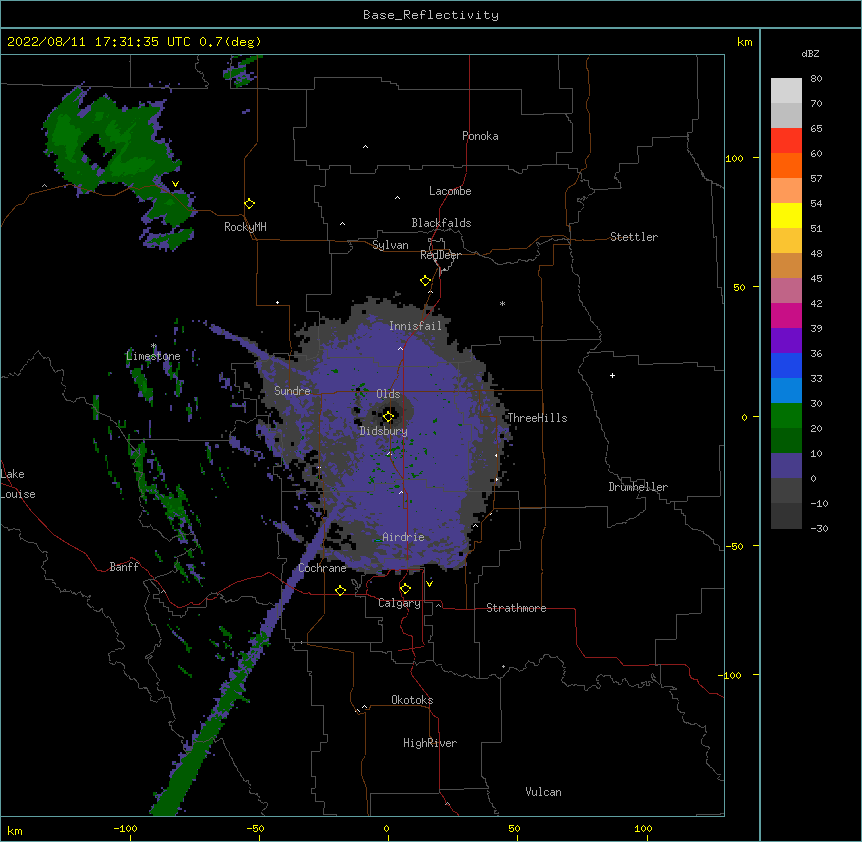Click the yellow marker south of RedDeer
Screen dimensions: 862x842
[425, 280]
